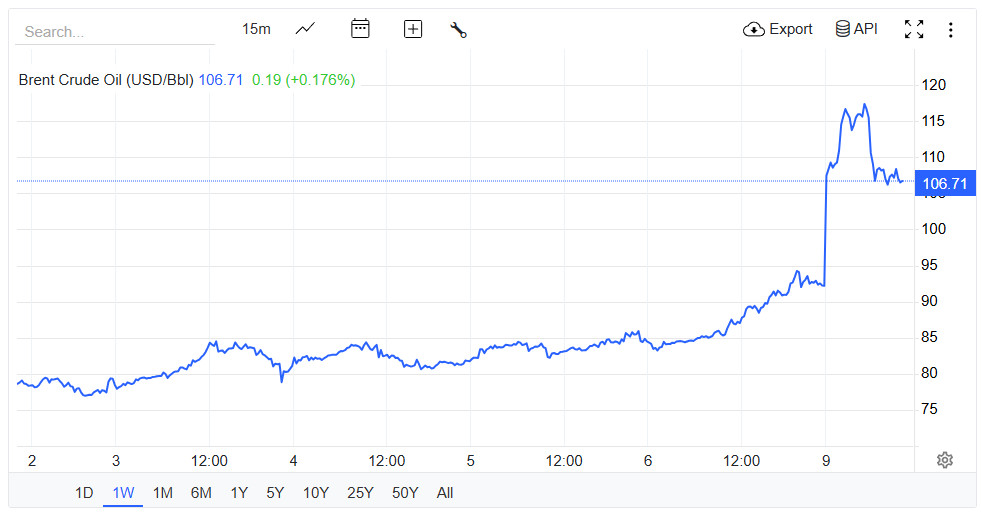The image size is (982, 516).
Task: Select the All time range tab
Action: tap(445, 492)
